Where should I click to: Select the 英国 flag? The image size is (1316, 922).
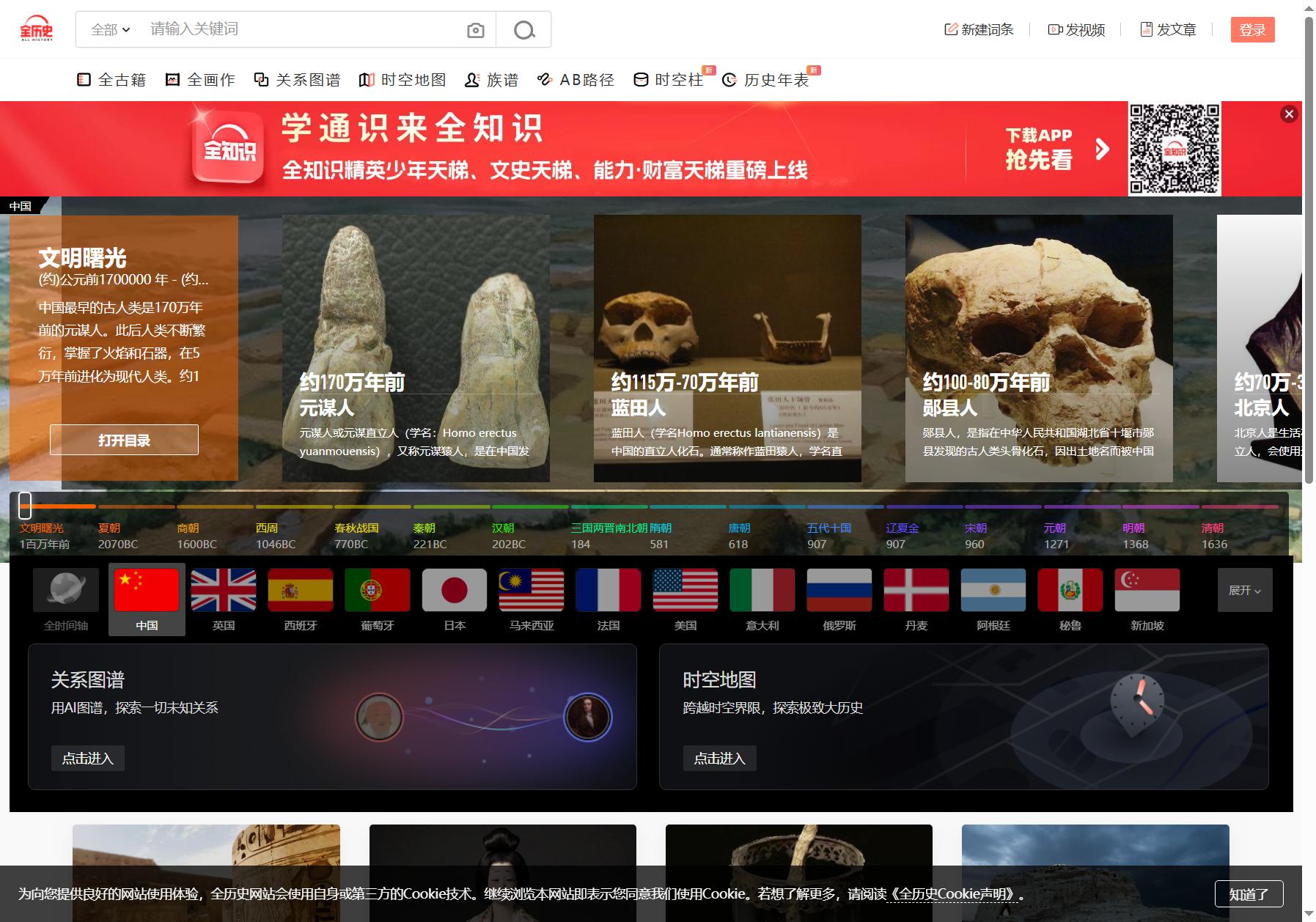click(224, 589)
